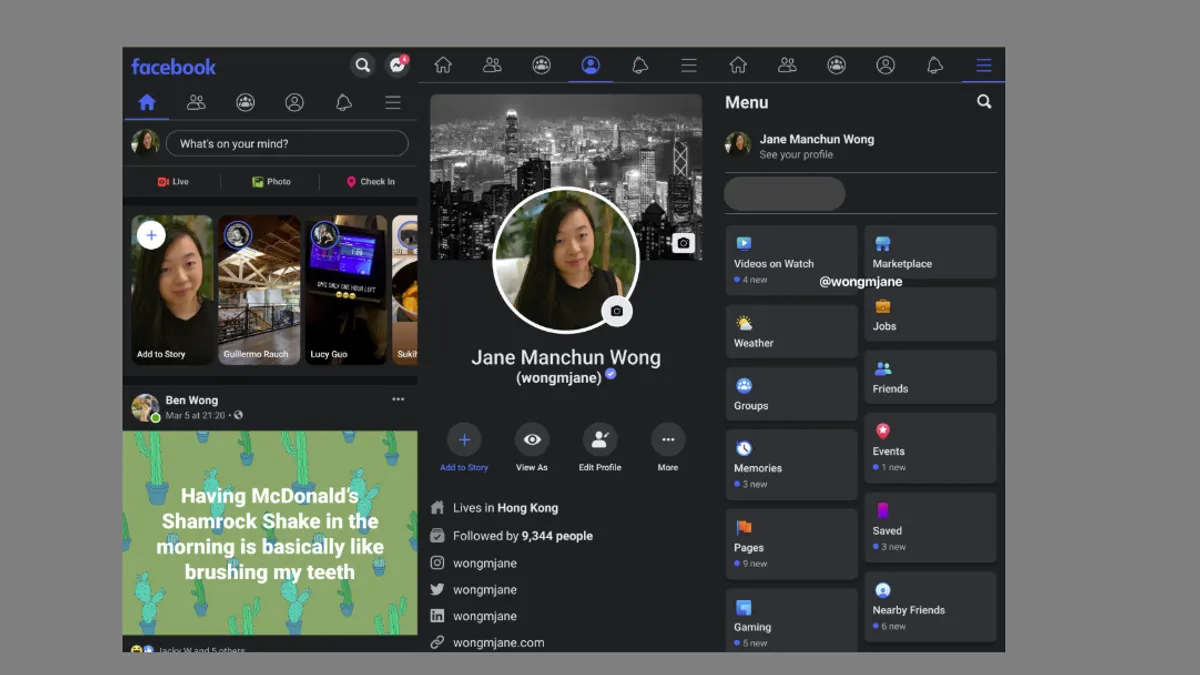
Task: Open Groups icon in Menu panel navbar
Action: click(836, 65)
